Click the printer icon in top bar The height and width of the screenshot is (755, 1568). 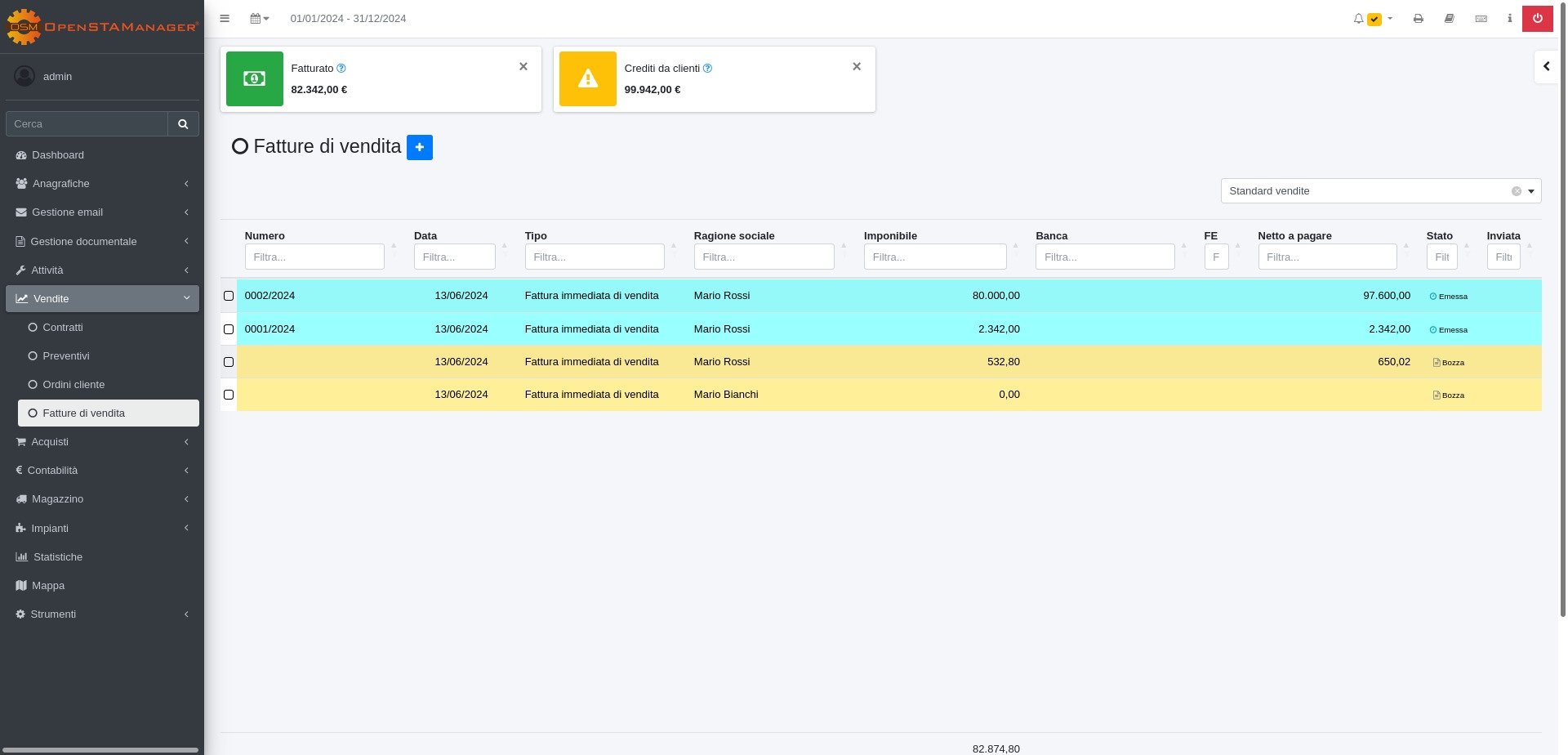click(1419, 19)
